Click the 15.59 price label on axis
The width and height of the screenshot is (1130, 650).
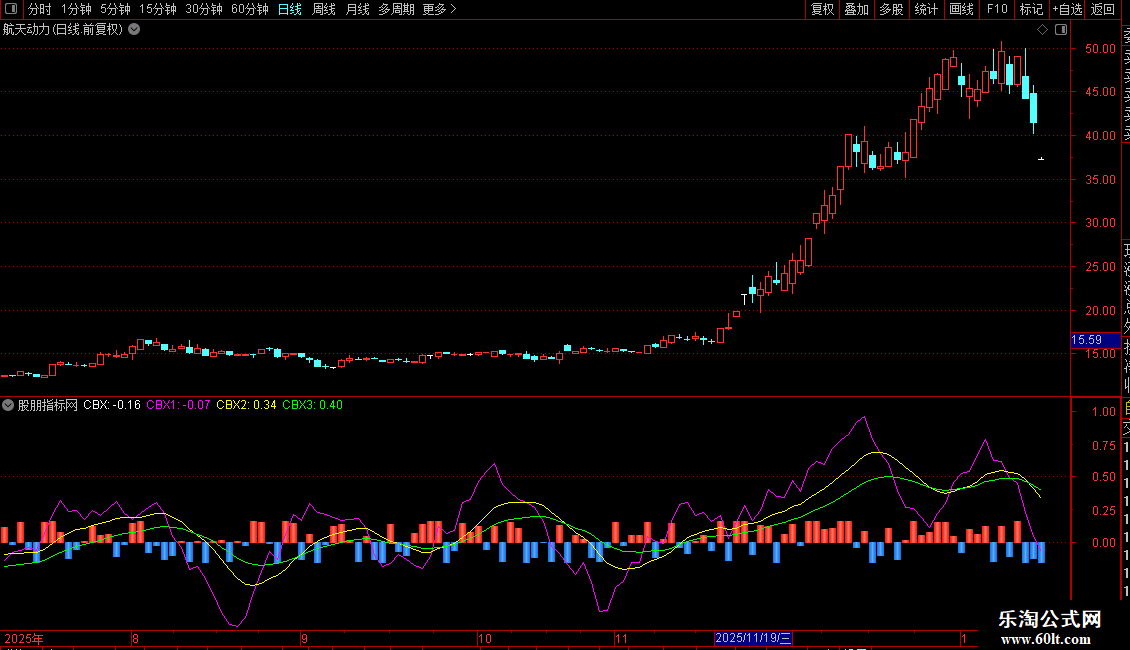pyautogui.click(x=1095, y=340)
